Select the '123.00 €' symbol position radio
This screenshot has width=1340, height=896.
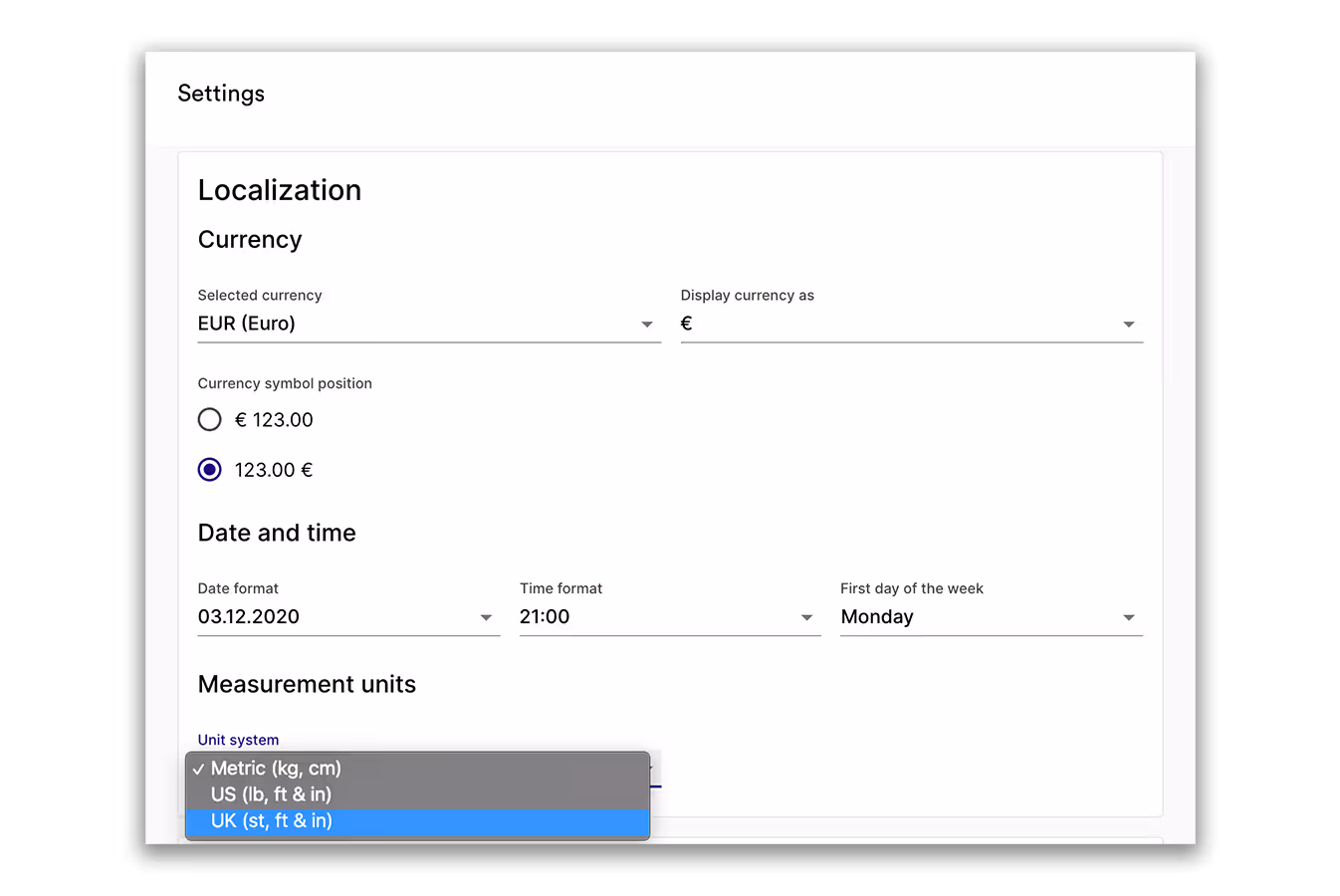209,470
